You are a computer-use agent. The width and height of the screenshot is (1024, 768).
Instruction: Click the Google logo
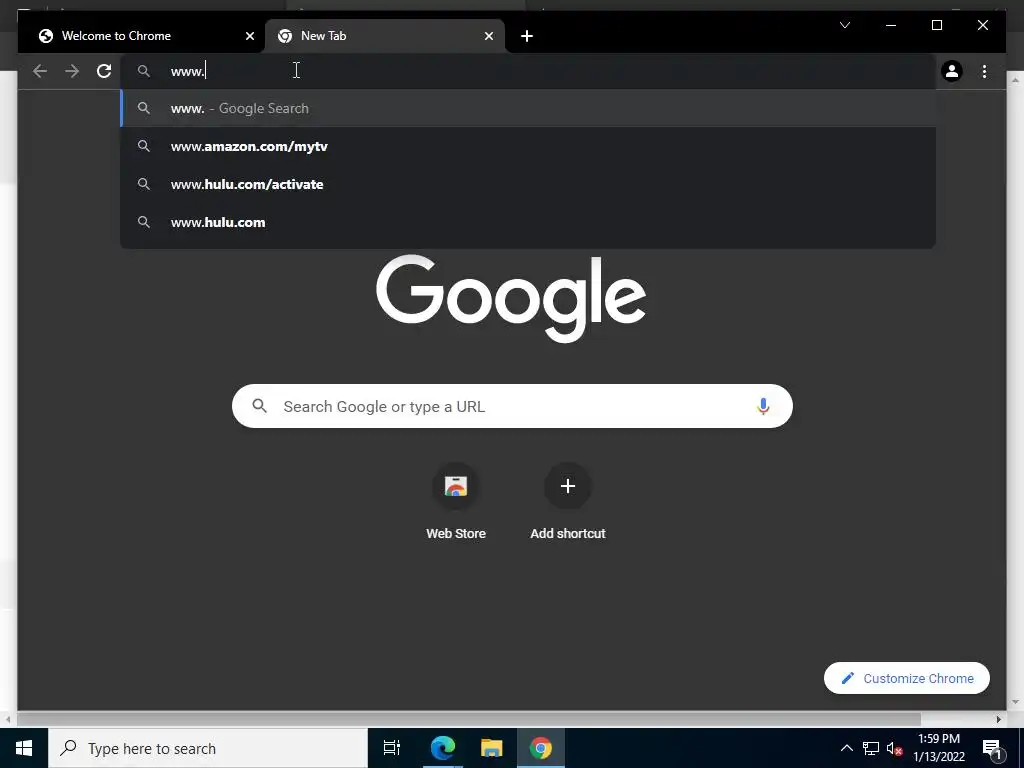[511, 298]
